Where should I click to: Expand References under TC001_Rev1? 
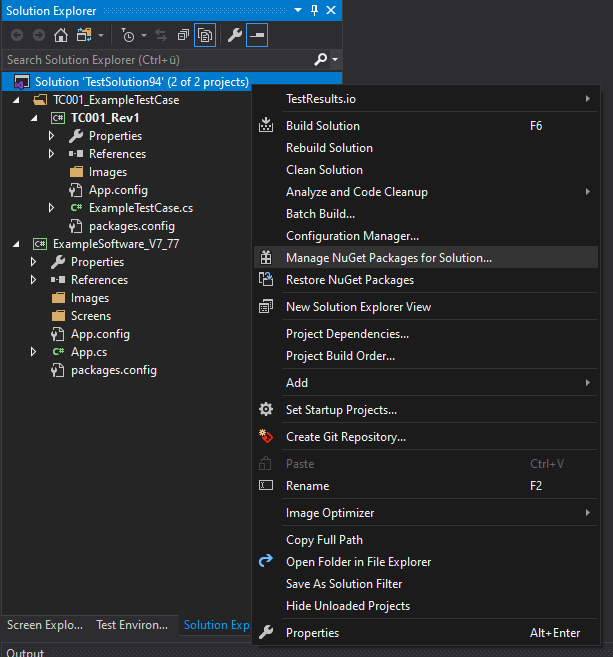pyautogui.click(x=52, y=154)
